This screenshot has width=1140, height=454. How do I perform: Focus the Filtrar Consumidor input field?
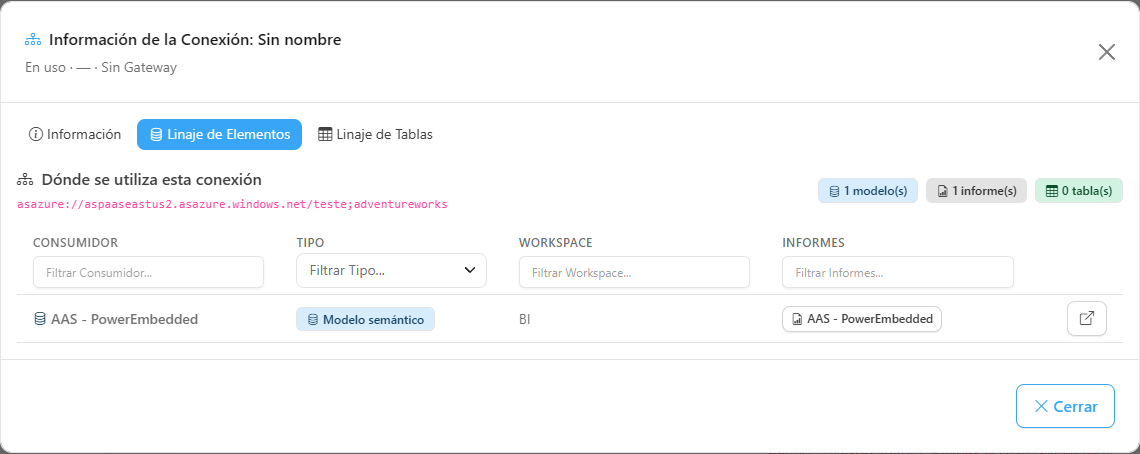pos(148,272)
